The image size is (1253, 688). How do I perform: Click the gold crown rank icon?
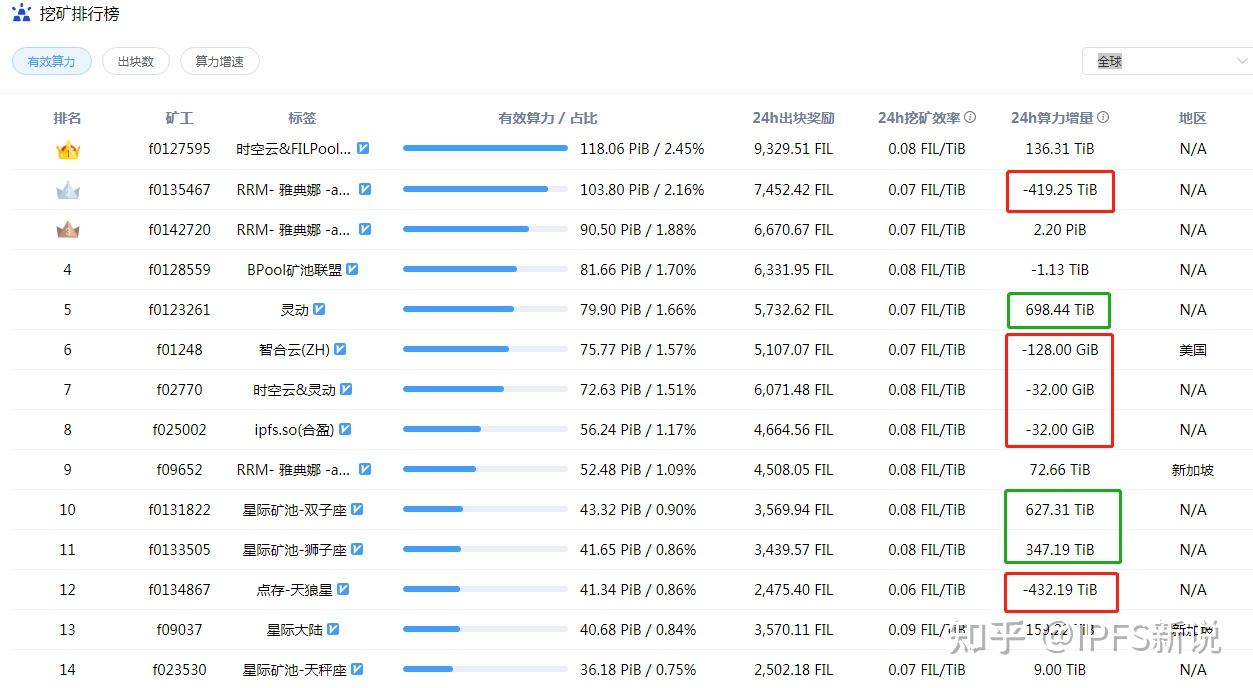tap(67, 150)
